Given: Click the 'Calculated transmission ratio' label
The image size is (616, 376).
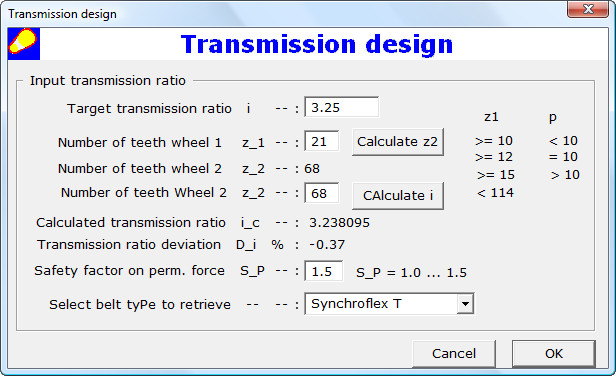Looking at the screenshot, I should 131,223.
